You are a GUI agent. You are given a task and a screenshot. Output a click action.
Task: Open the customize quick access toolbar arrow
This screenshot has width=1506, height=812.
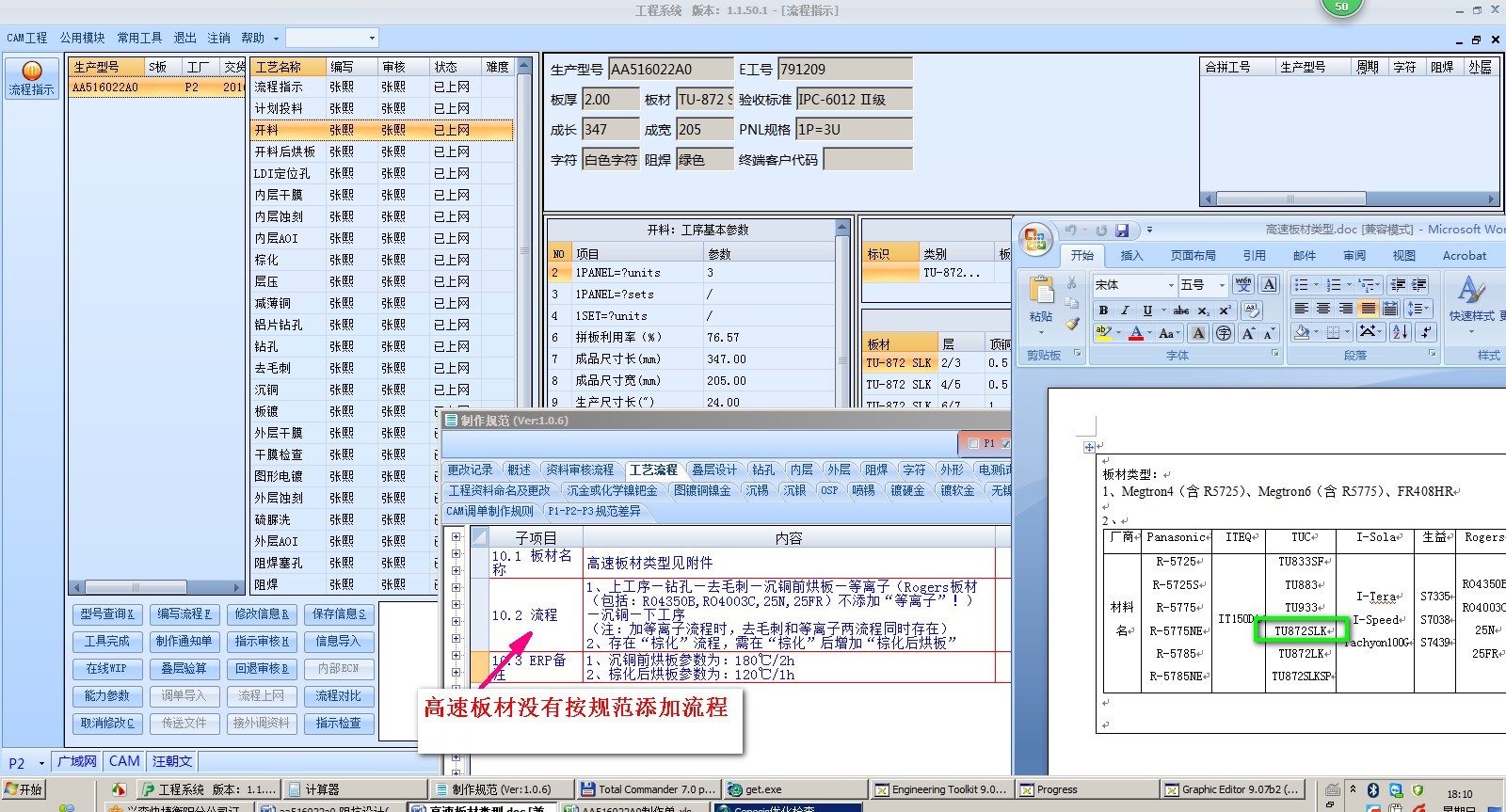pyautogui.click(x=1149, y=231)
